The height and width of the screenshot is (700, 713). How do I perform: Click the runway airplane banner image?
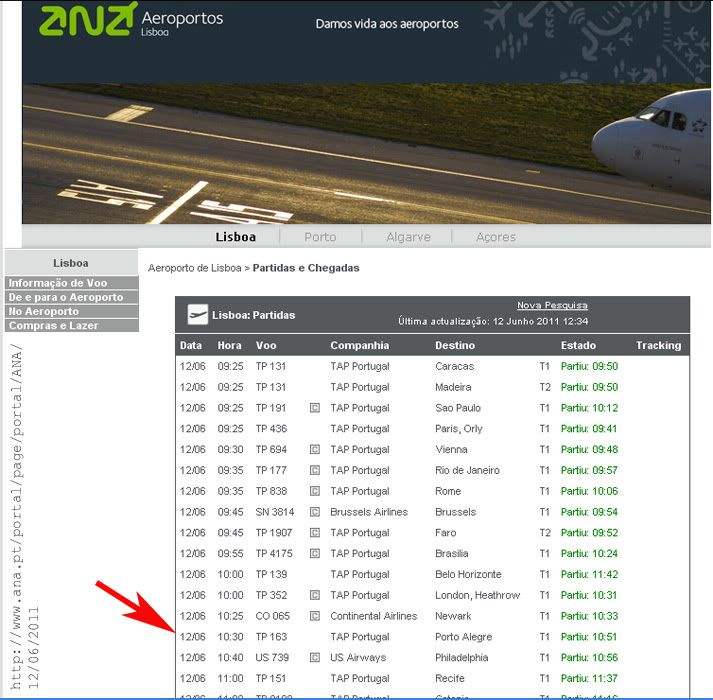click(366, 154)
